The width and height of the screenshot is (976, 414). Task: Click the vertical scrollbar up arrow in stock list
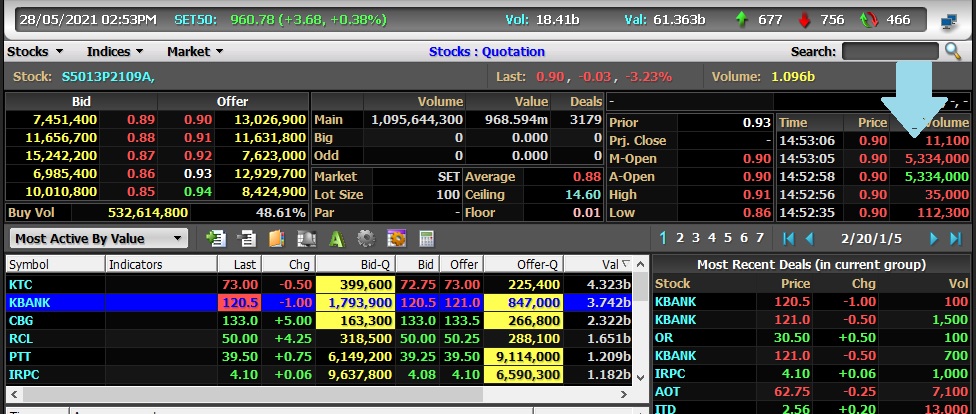click(x=640, y=265)
